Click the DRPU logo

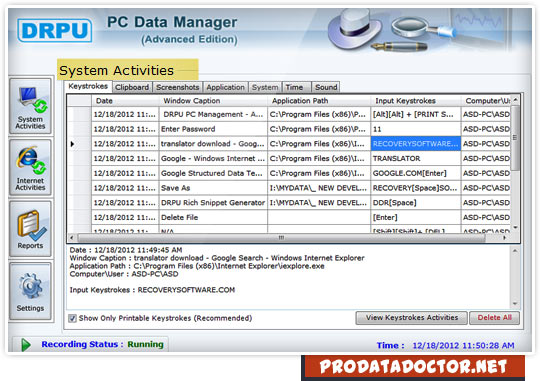[x=55, y=31]
